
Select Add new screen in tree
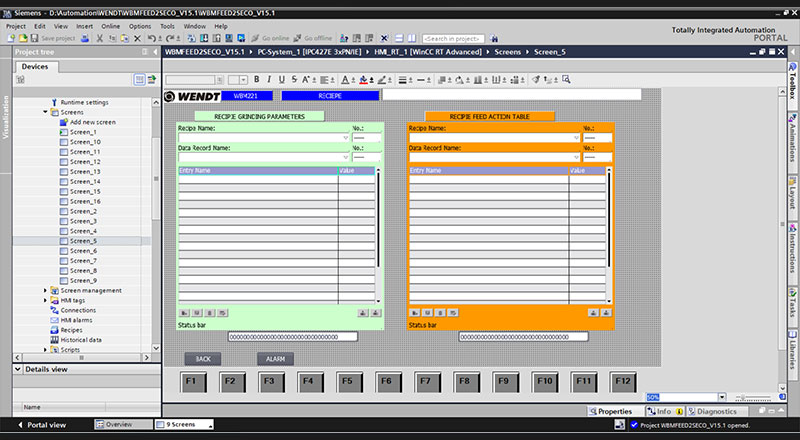pyautogui.click(x=92, y=122)
